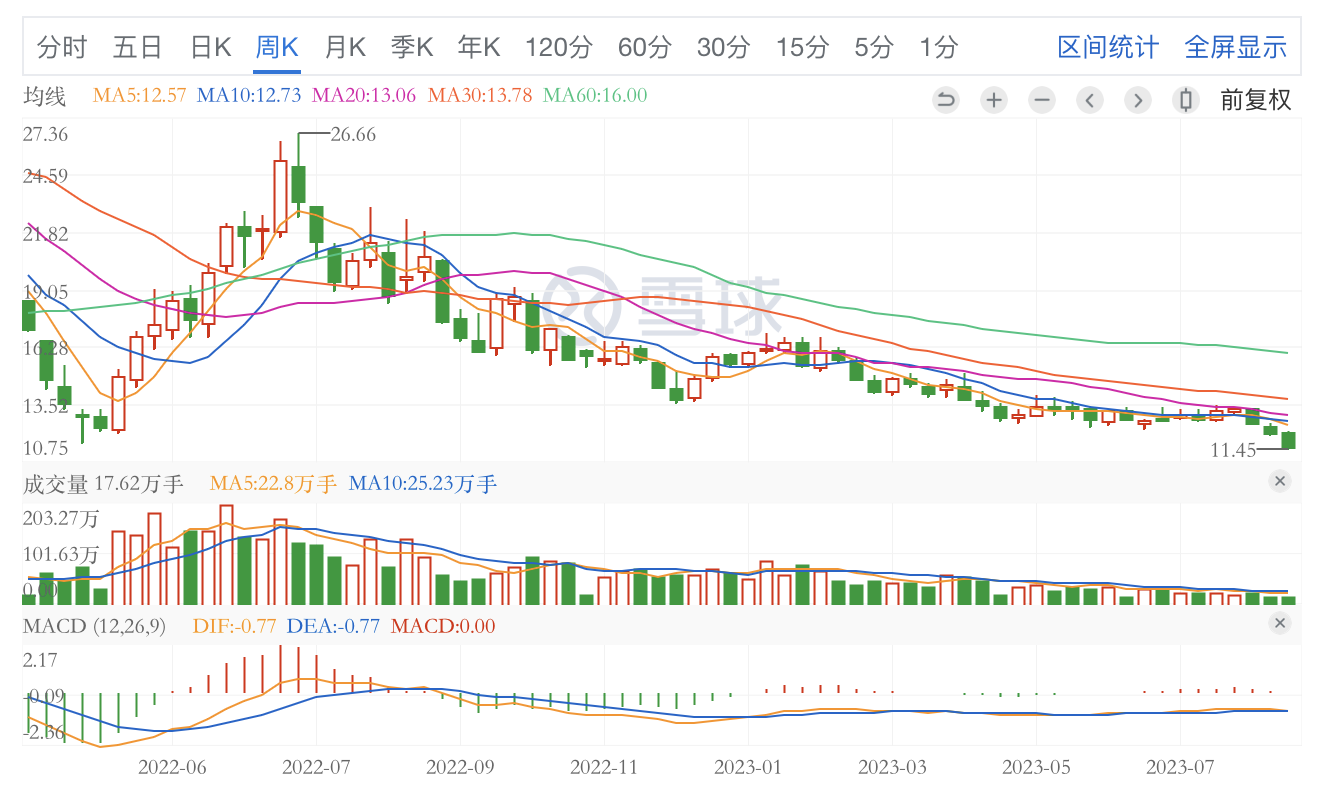
Task: Zoom out with the minus icon
Action: point(1041,99)
